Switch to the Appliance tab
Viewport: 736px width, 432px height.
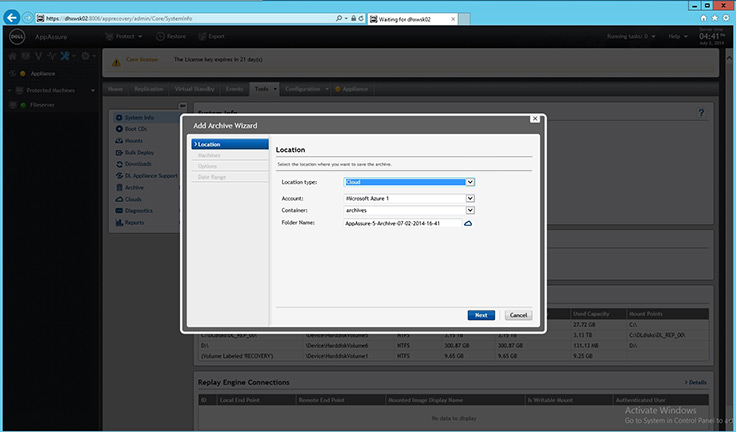click(352, 89)
